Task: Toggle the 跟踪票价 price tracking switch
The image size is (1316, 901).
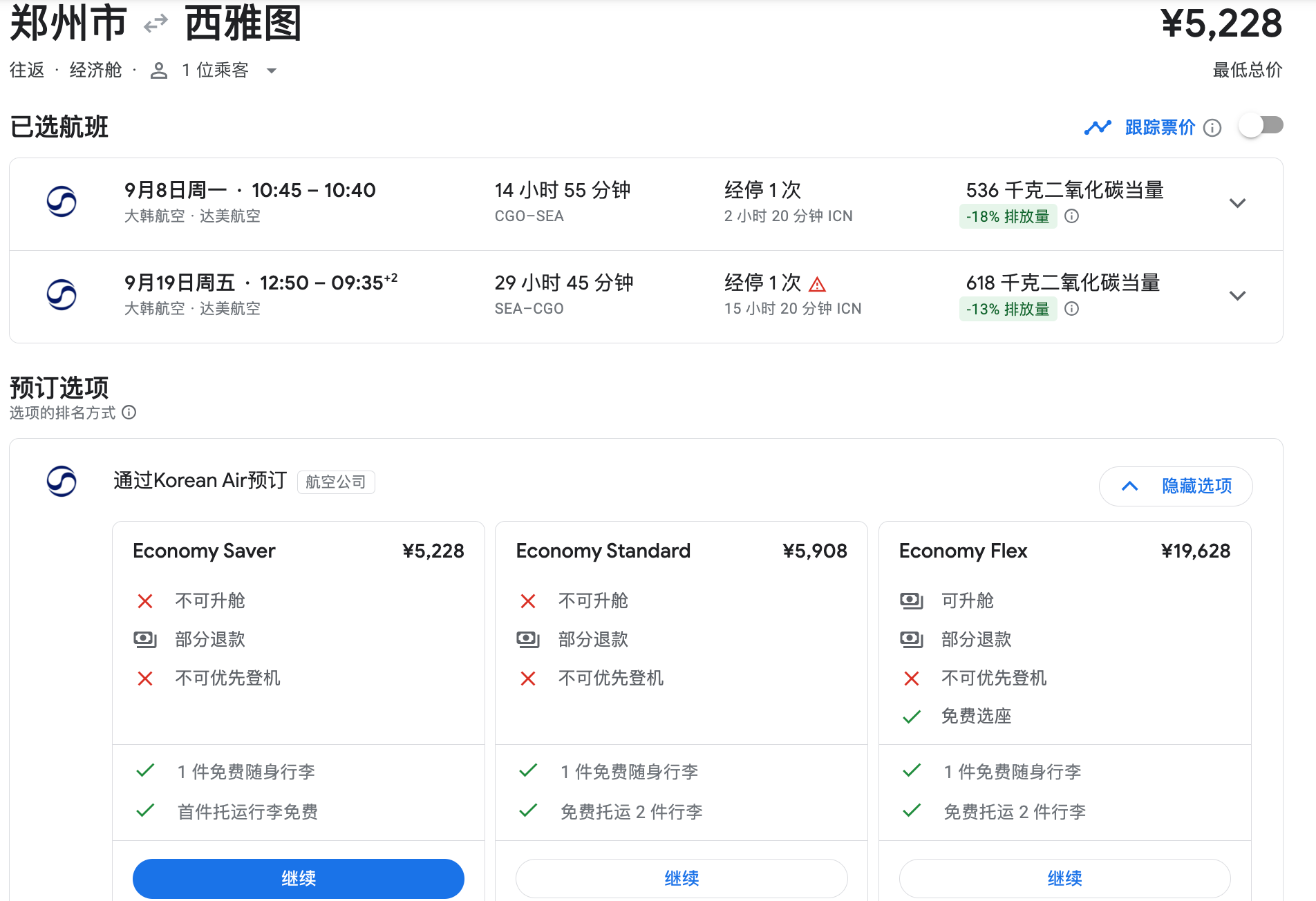Action: tap(1261, 126)
